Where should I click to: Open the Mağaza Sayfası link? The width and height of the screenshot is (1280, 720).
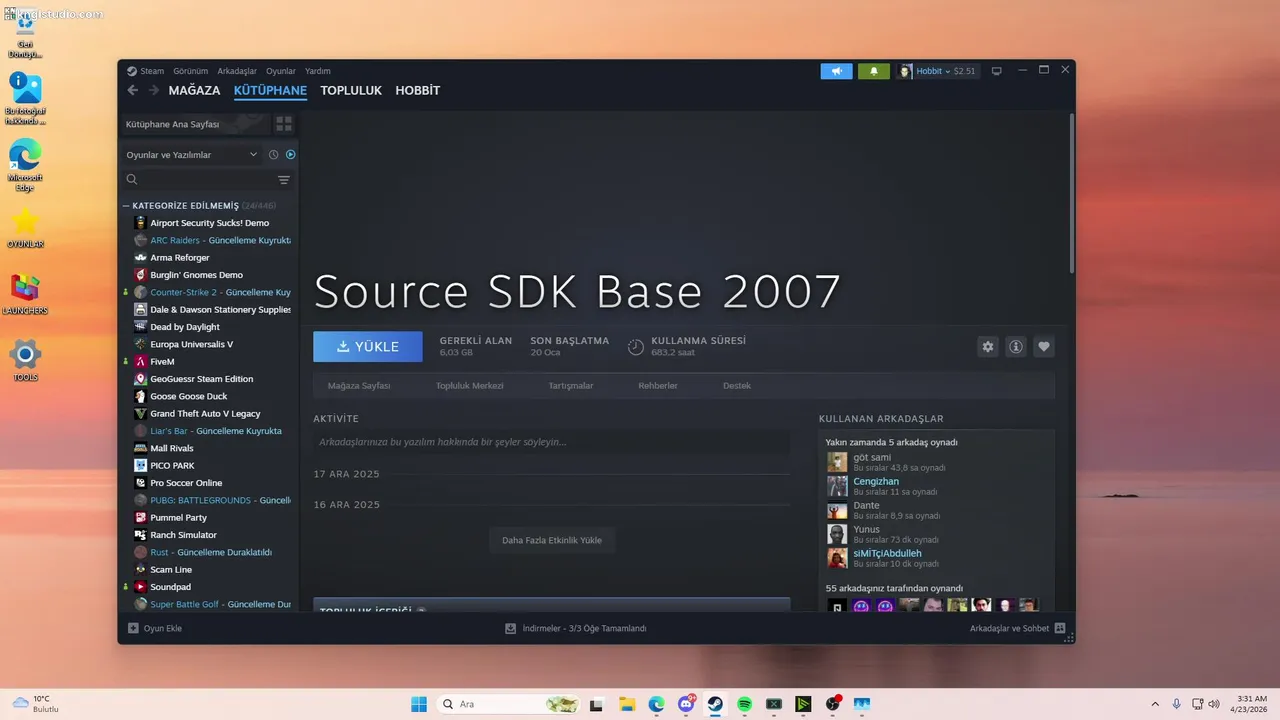[359, 386]
